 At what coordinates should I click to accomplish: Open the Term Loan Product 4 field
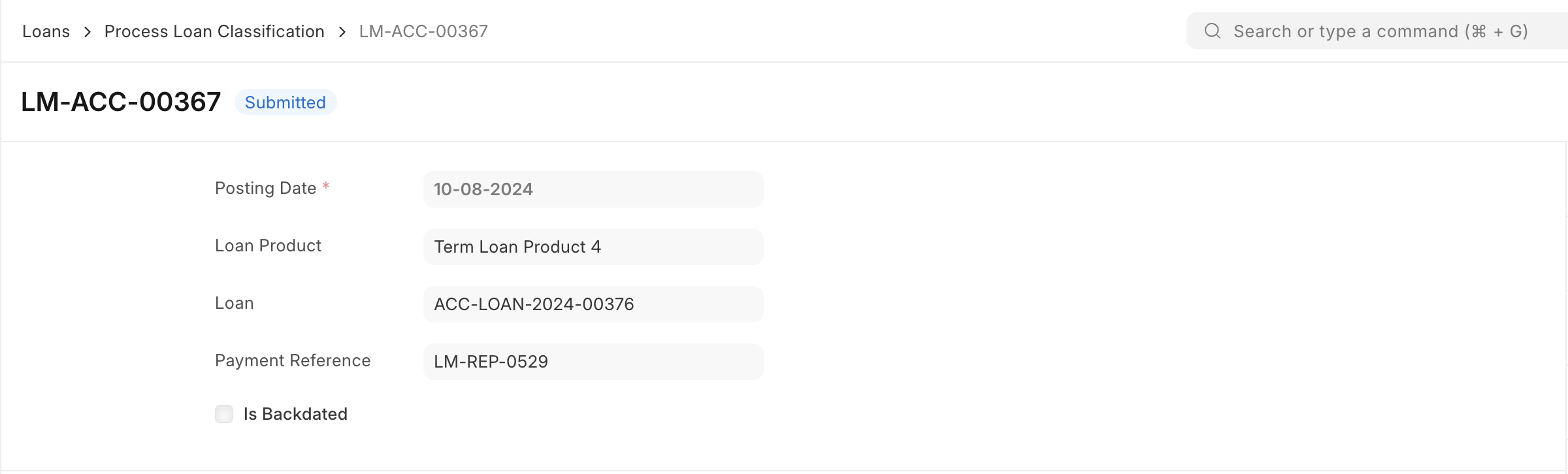(x=593, y=247)
